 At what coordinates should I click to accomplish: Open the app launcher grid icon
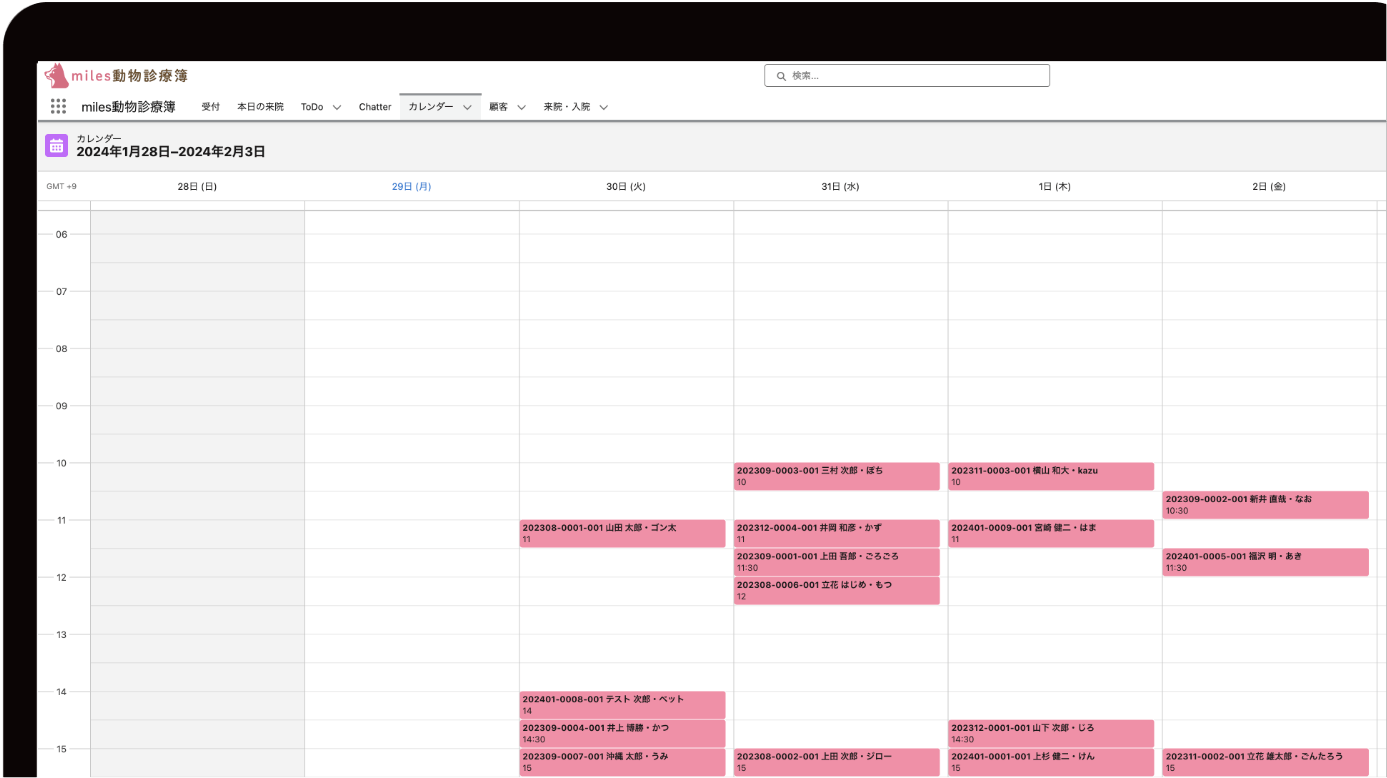pos(58,107)
